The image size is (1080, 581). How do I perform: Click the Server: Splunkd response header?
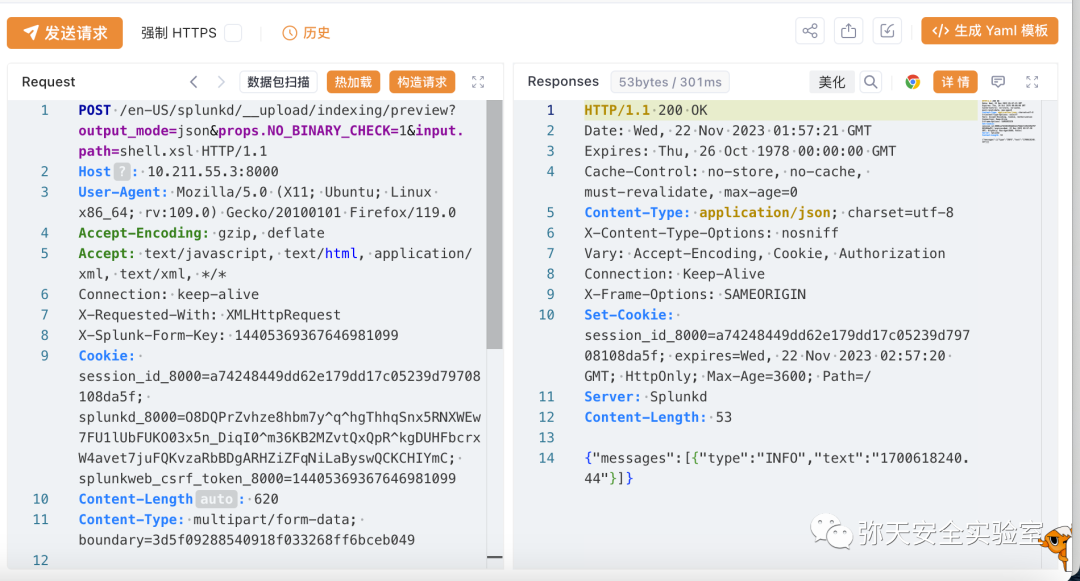645,397
